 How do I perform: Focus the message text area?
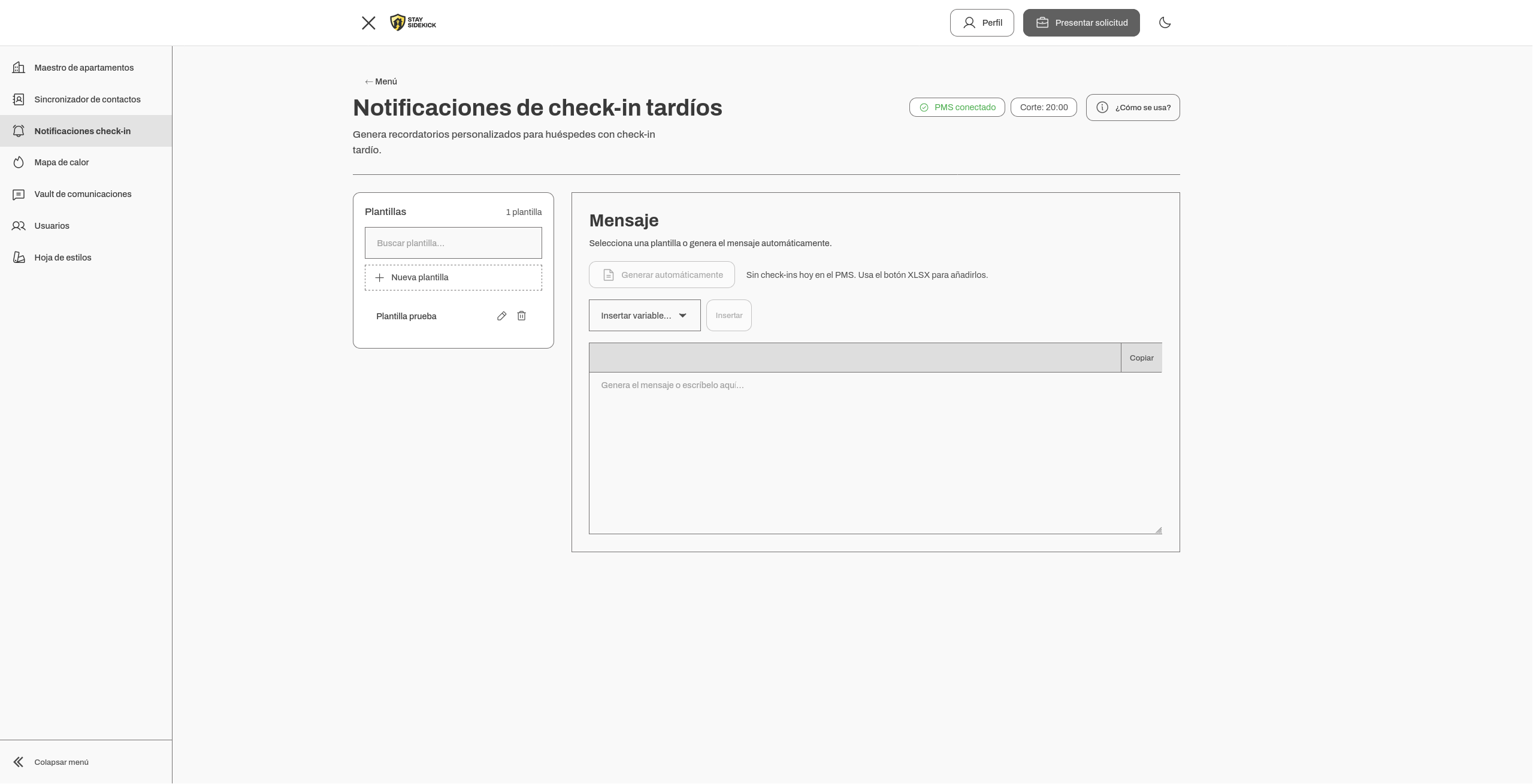click(875, 453)
